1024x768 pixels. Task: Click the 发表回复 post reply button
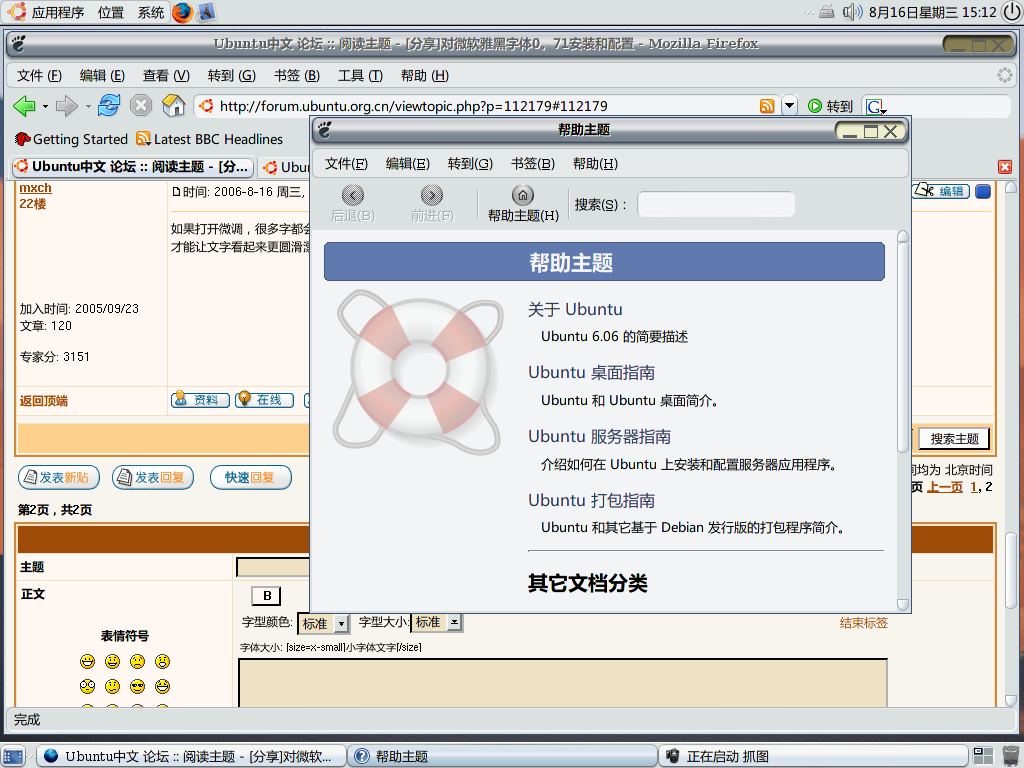pos(153,477)
